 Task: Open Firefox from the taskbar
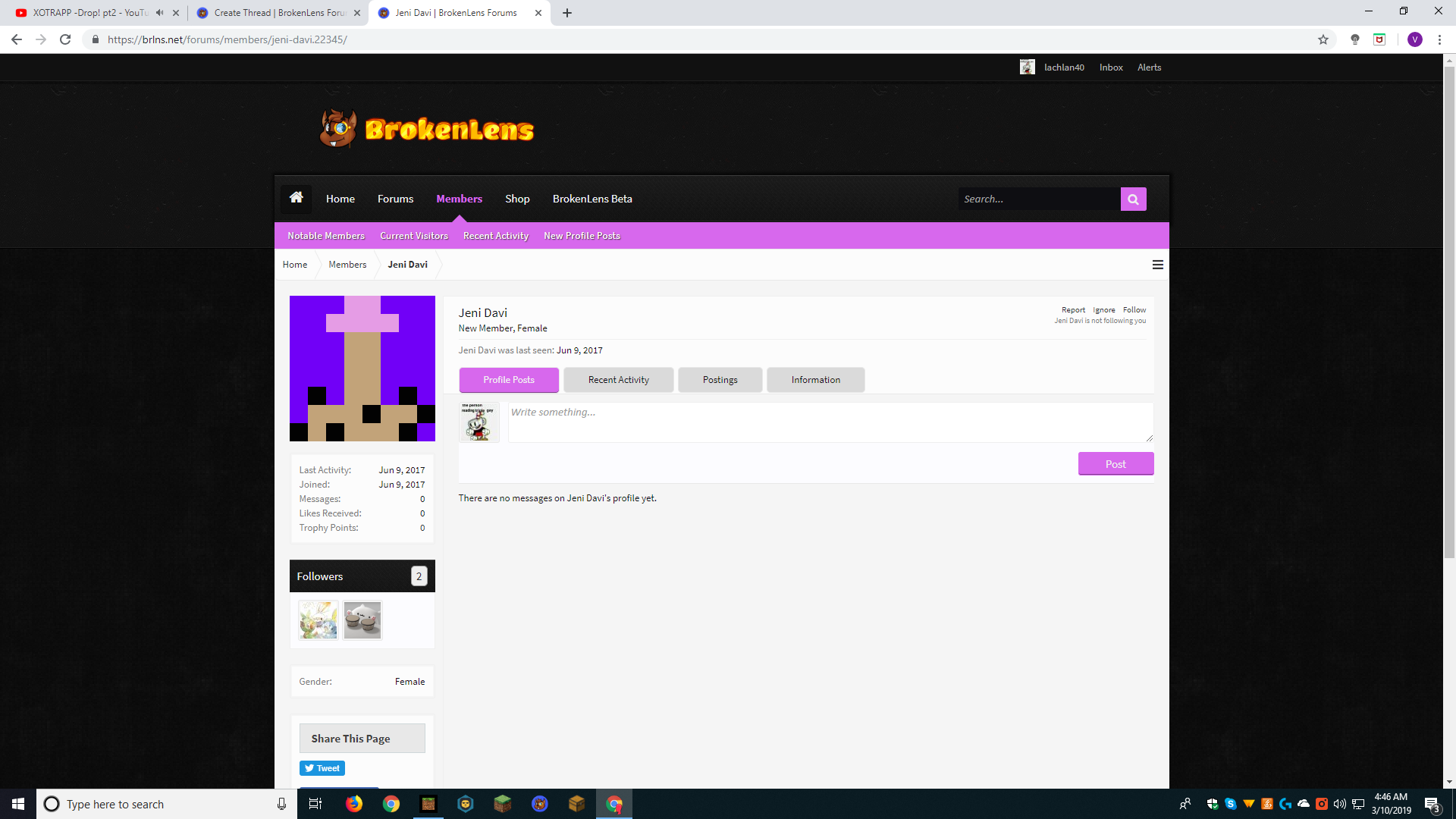354,804
